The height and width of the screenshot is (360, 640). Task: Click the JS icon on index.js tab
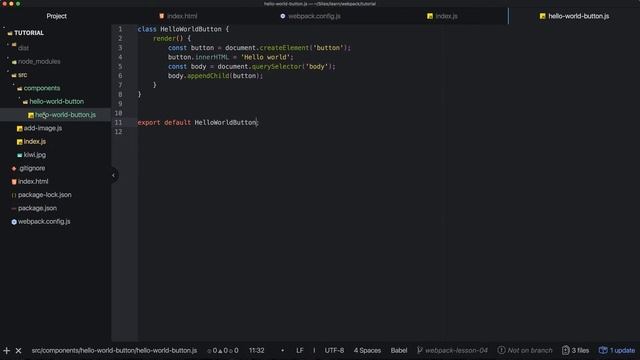pyautogui.click(x=430, y=16)
